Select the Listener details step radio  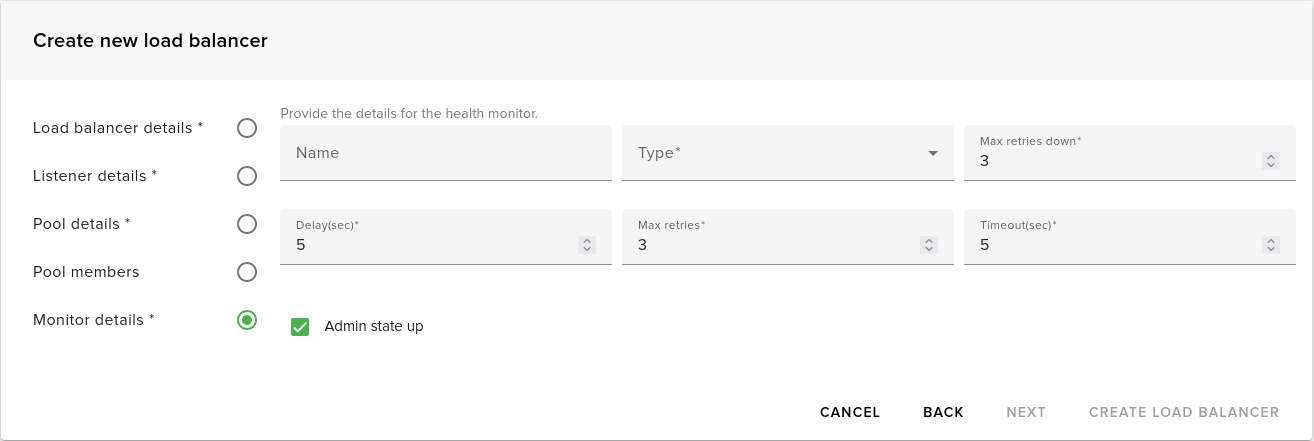(x=247, y=176)
